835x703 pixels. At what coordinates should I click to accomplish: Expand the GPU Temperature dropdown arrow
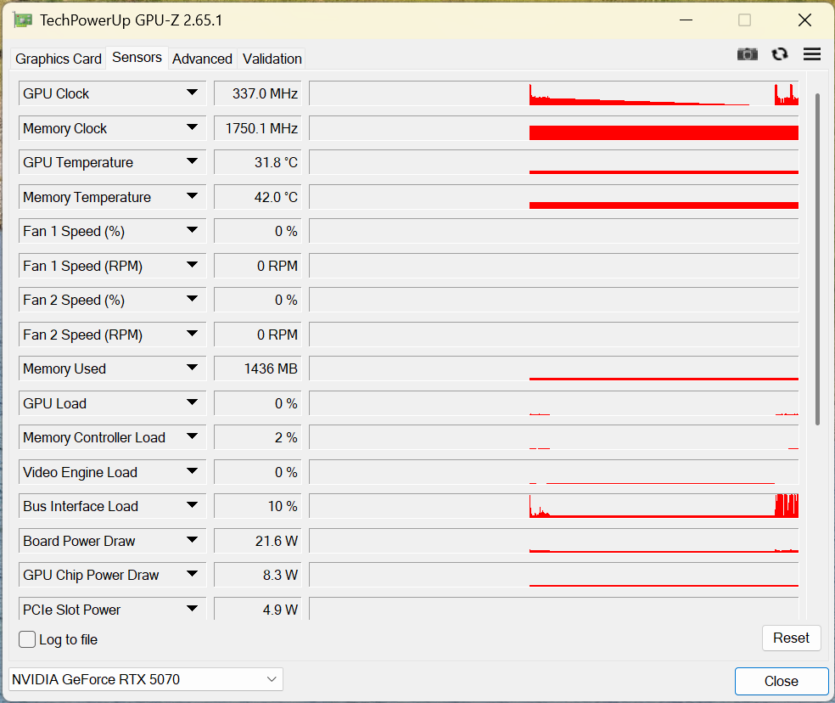point(192,162)
